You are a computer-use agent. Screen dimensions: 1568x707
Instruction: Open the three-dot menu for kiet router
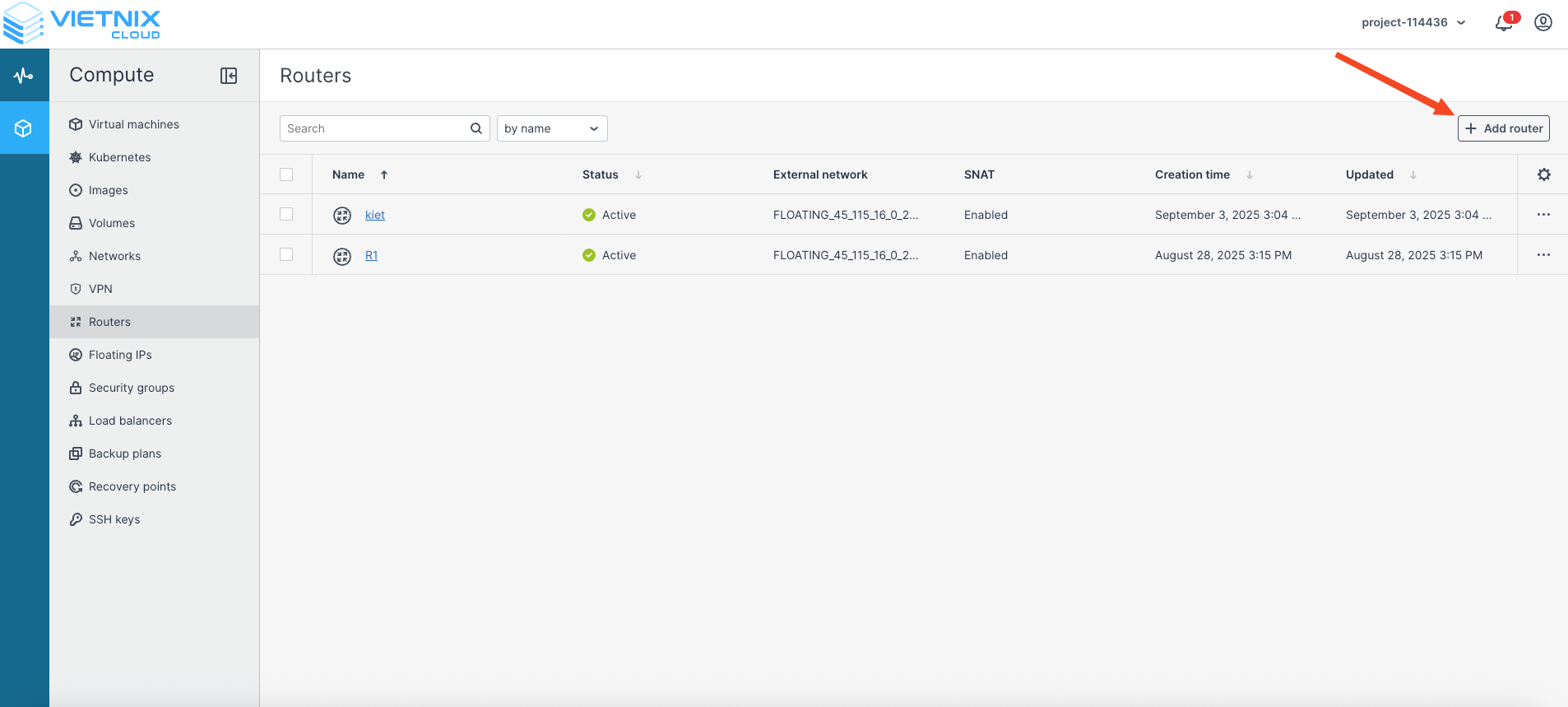click(1543, 215)
